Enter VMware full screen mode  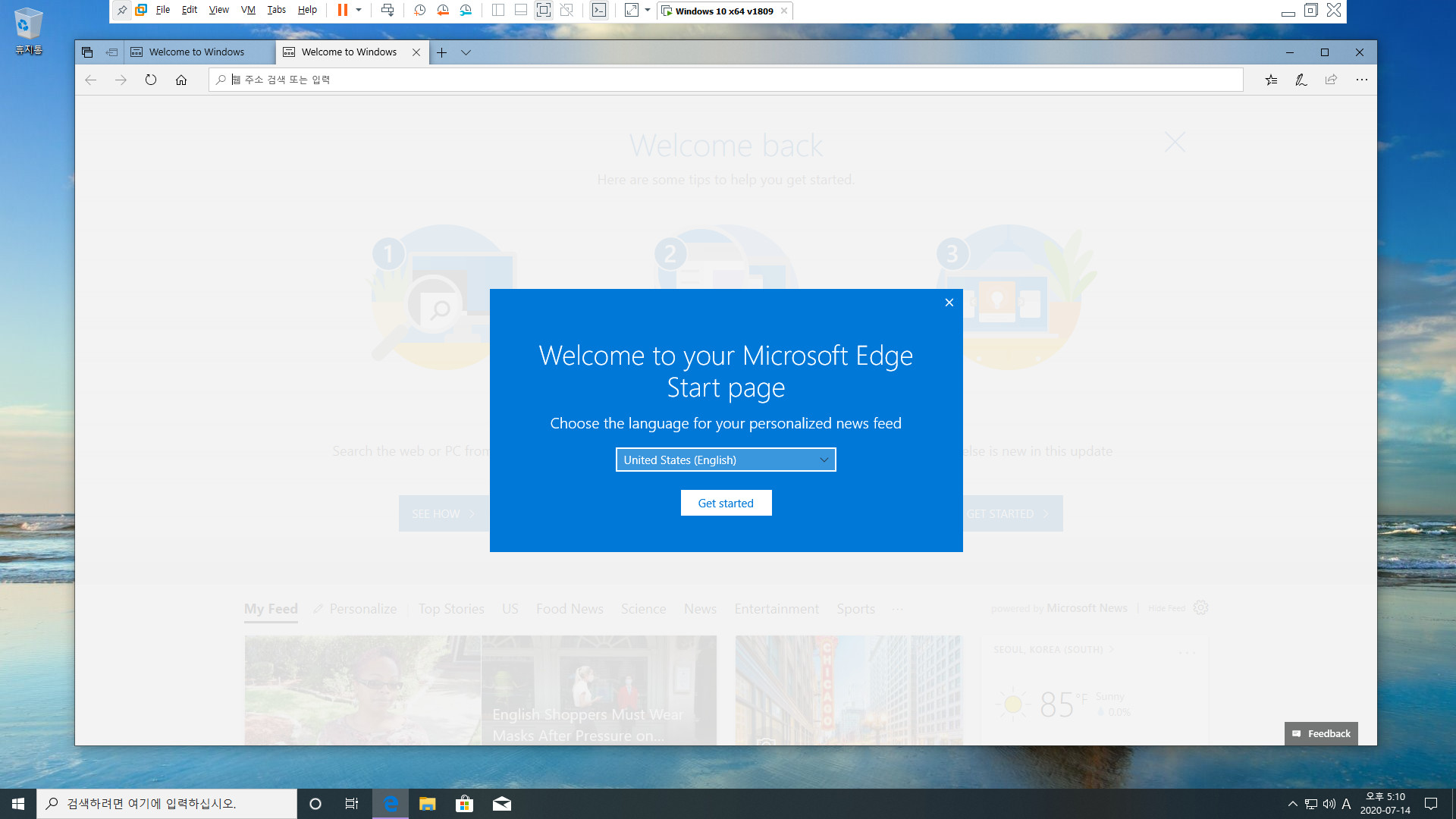pyautogui.click(x=544, y=11)
